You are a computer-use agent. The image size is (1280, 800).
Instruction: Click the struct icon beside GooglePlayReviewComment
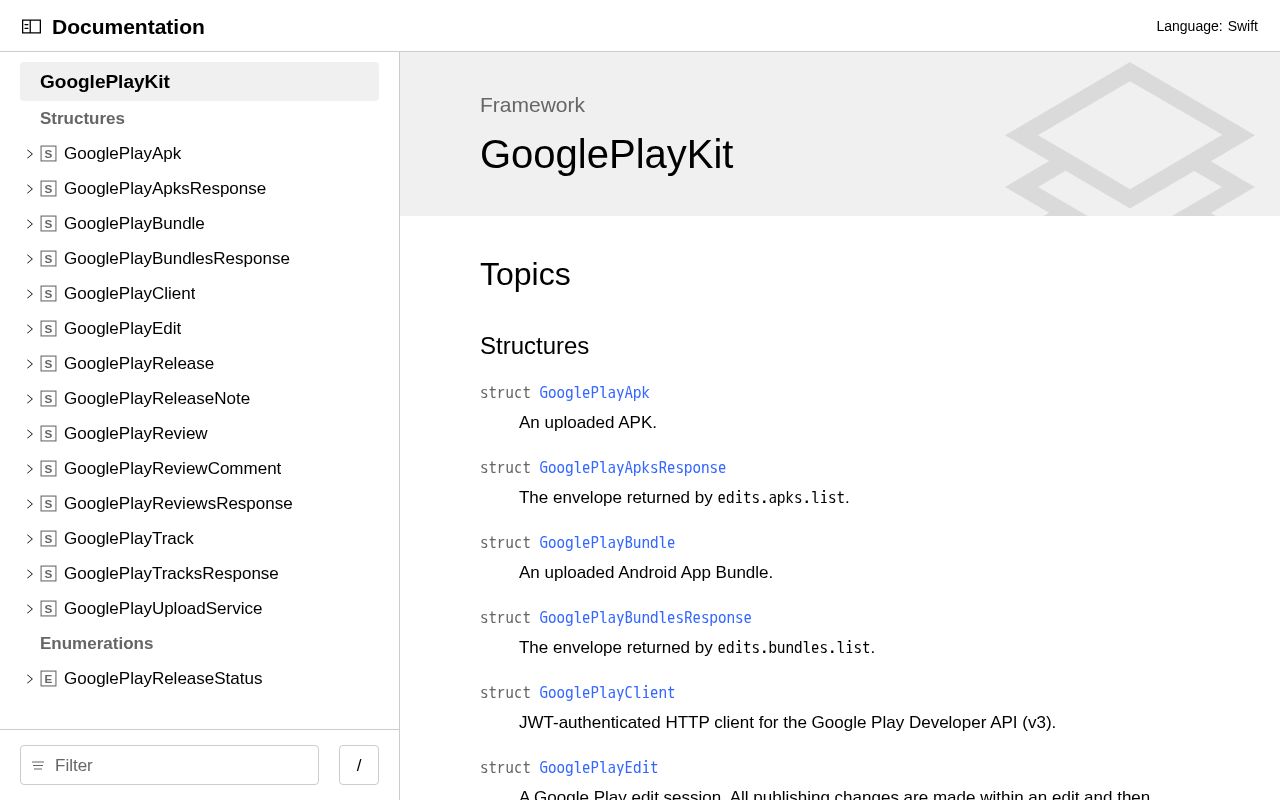pos(48,469)
